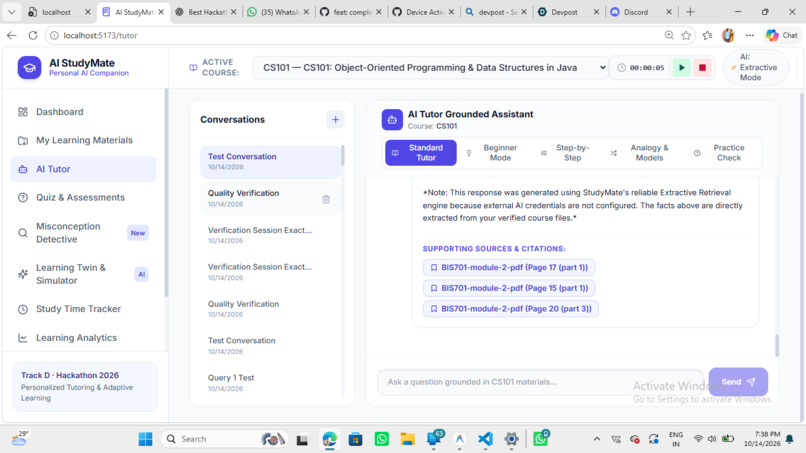
Task: Click the taskbar Search box
Action: point(224,439)
